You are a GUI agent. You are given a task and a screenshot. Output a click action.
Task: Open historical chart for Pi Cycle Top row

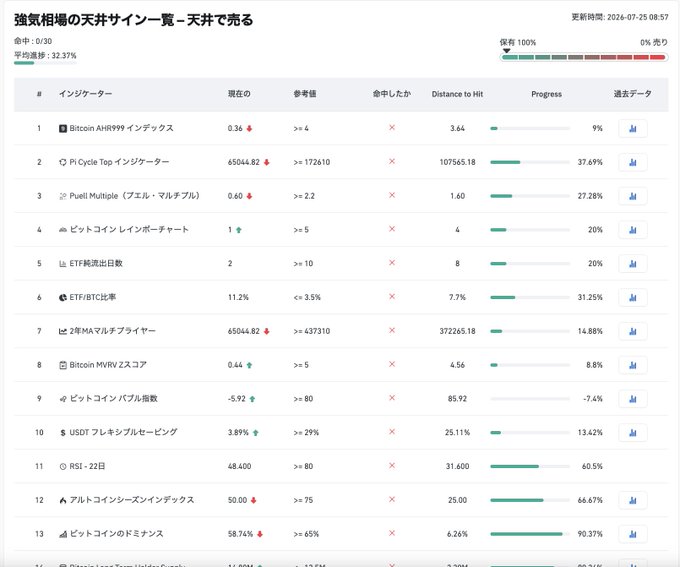(x=633, y=162)
